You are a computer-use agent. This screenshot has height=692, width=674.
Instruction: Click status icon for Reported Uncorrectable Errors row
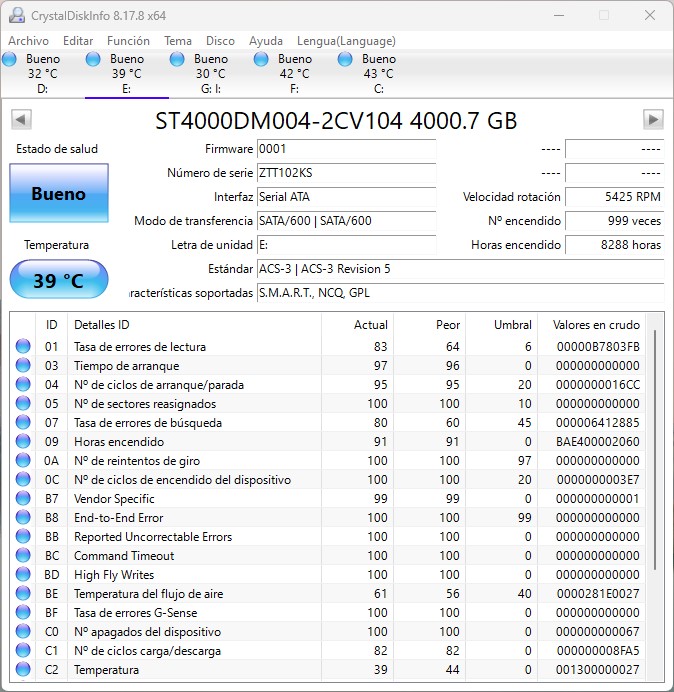coord(23,536)
